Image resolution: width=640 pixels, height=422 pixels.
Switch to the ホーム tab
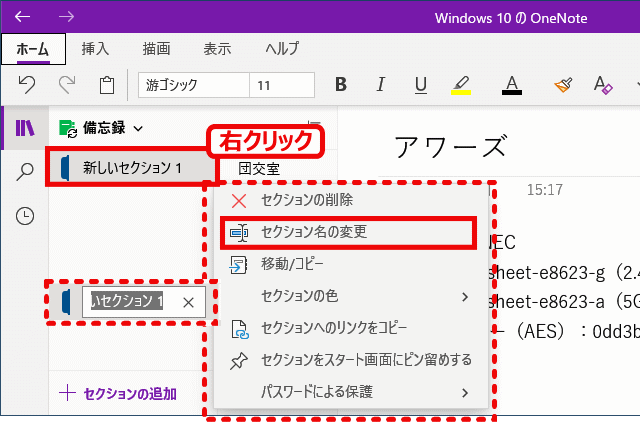33,49
